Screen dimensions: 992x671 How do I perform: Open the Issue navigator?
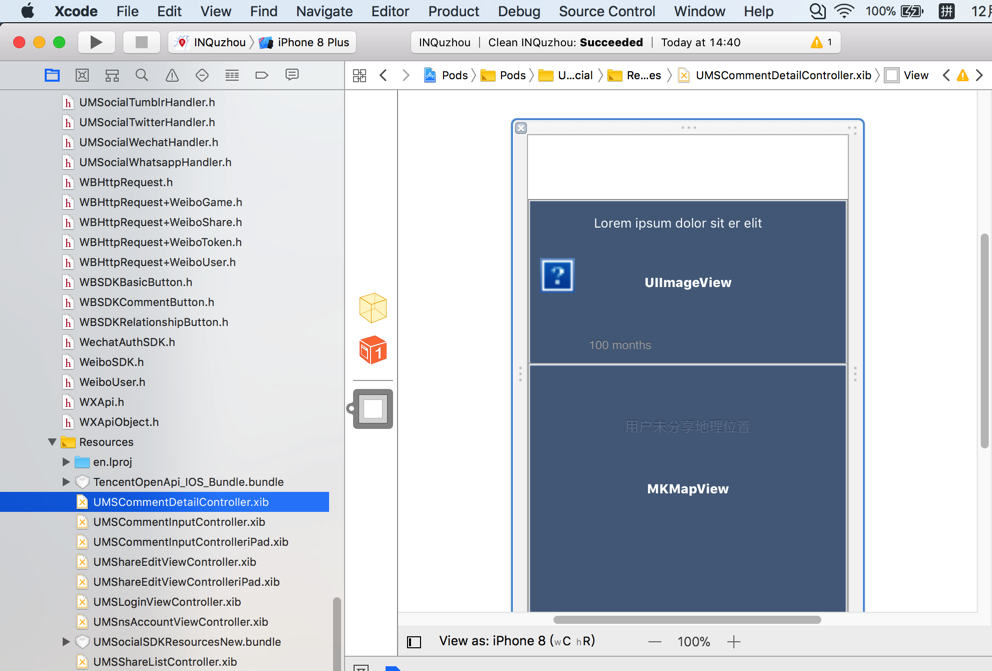172,75
